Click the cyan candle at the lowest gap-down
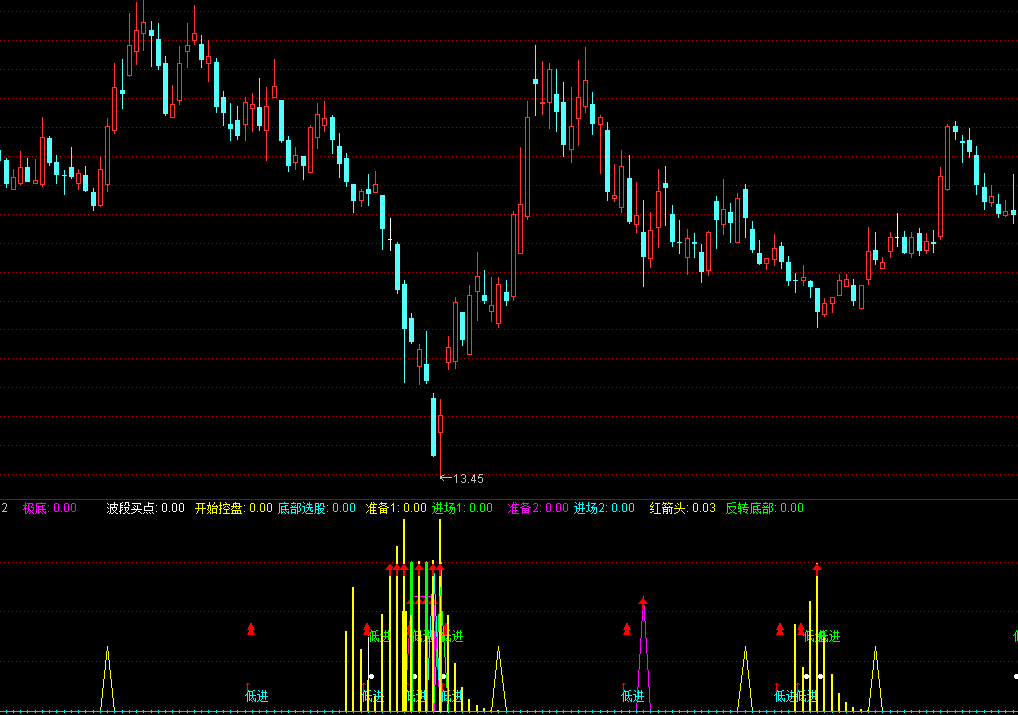Viewport: 1018px width, 715px height. (x=434, y=425)
